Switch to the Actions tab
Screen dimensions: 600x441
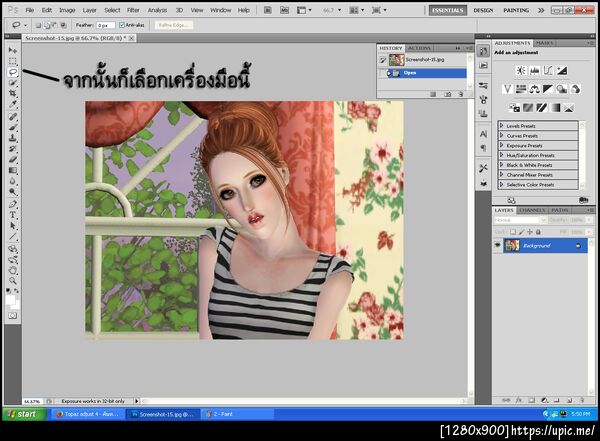[419, 48]
